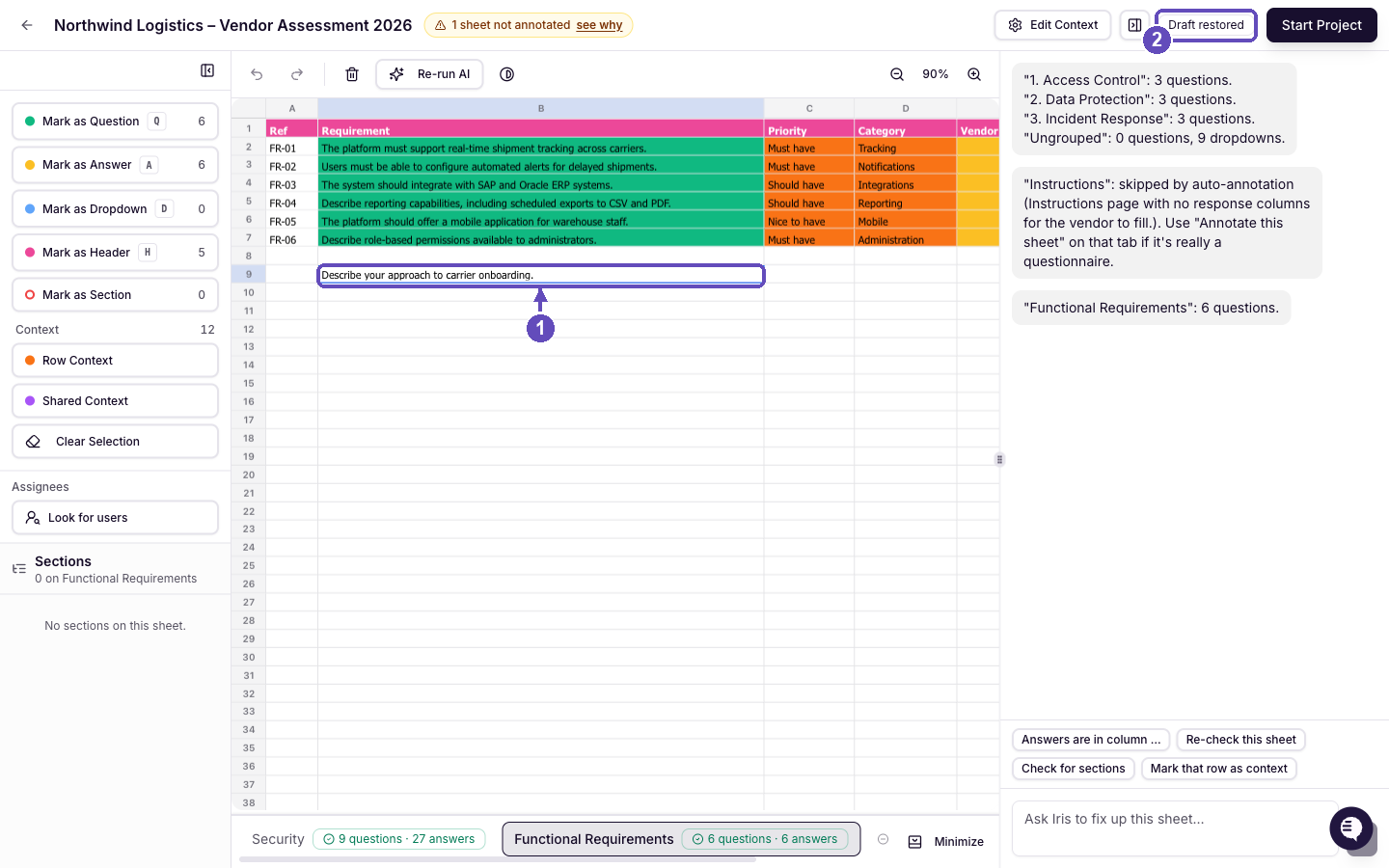Open Edit Context settings
This screenshot has height=868, width=1389.
tap(1052, 25)
